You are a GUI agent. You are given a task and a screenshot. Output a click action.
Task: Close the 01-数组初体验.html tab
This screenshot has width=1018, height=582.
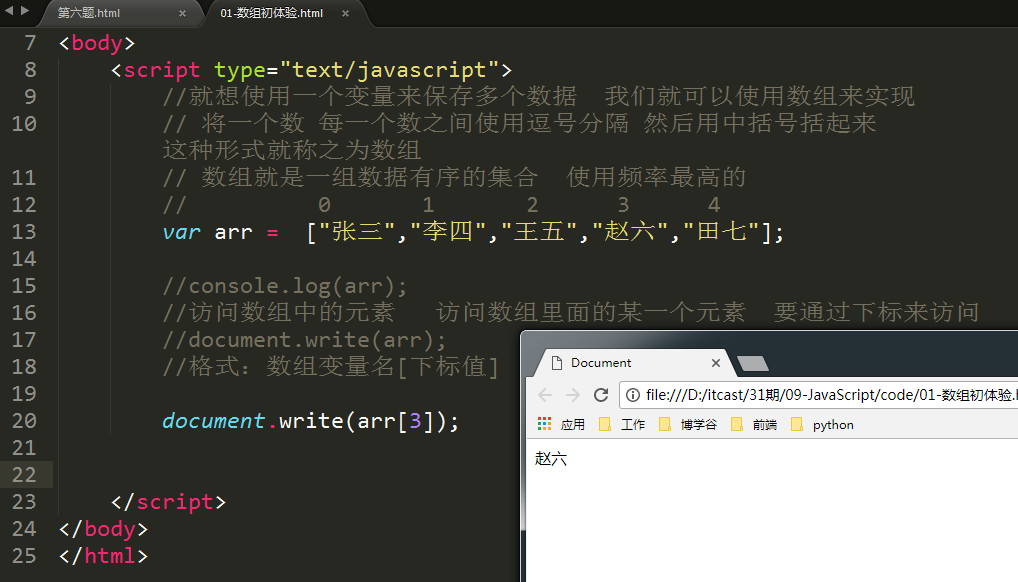[x=345, y=13]
